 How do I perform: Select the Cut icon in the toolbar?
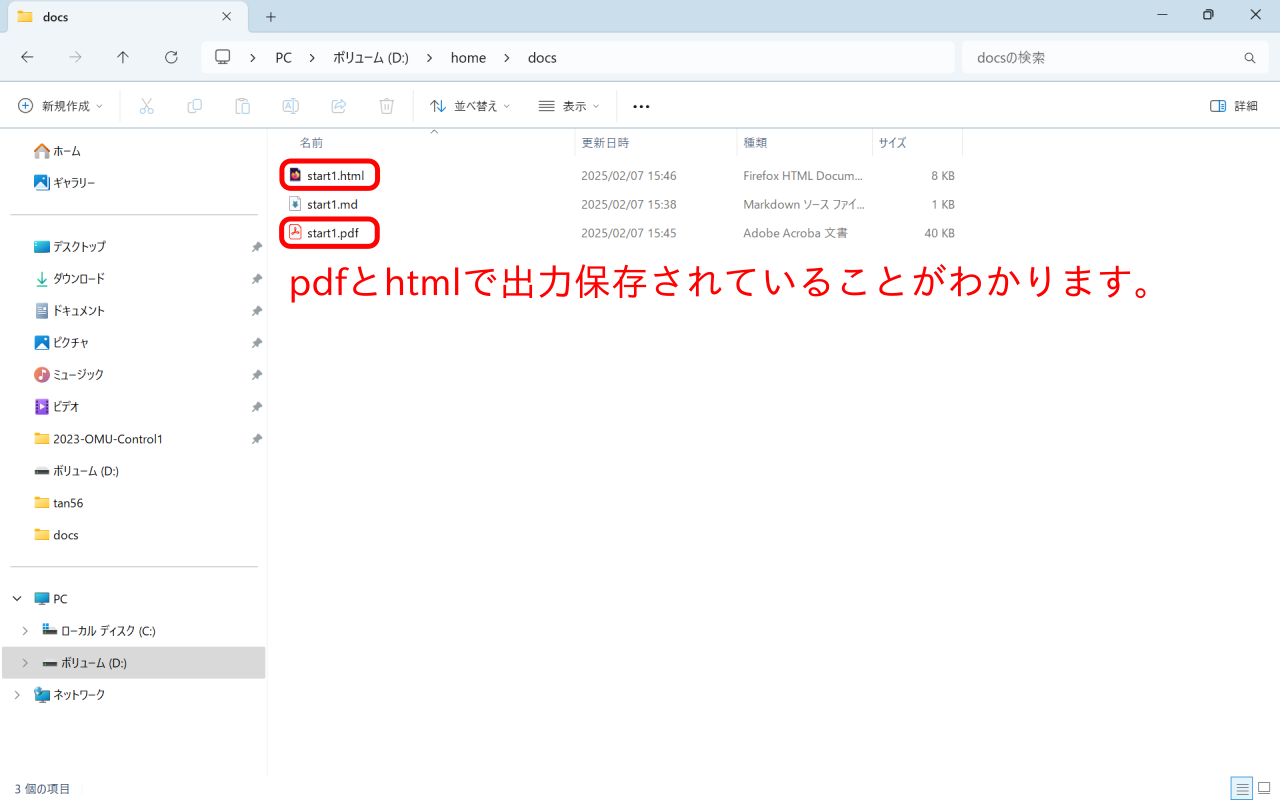146,105
